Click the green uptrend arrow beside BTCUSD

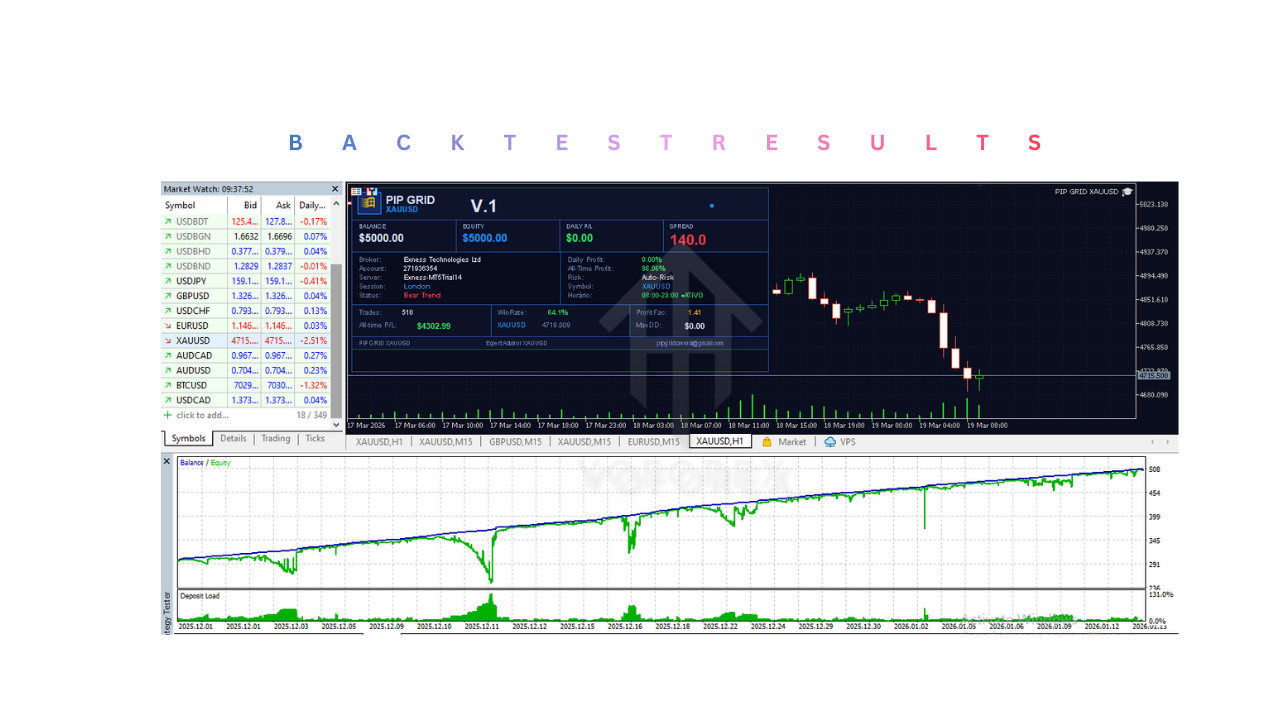[x=167, y=385]
